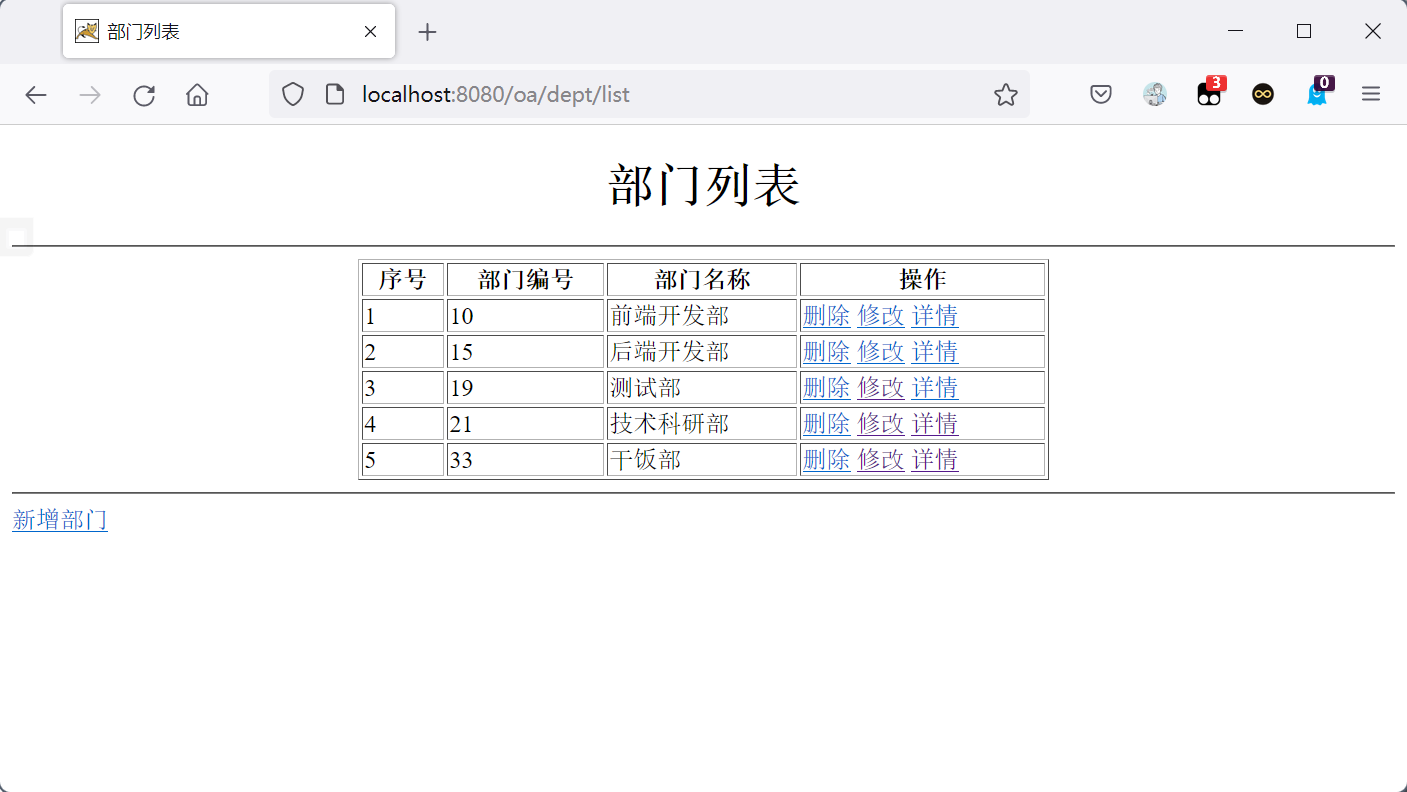Viewport: 1407px width, 792px height.
Task: Maximize the browser window
Action: 1304,31
